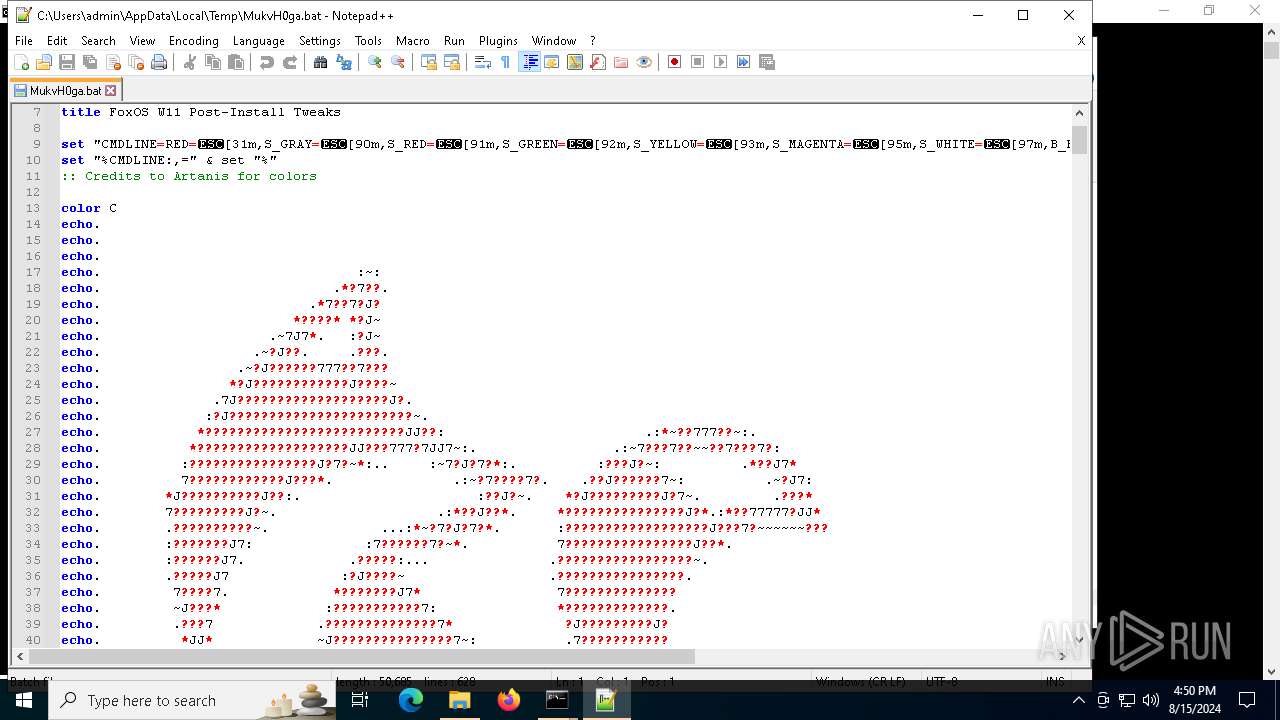This screenshot has width=1280, height=720.
Task: Close the document with the menu bar X
Action: coord(1081,41)
